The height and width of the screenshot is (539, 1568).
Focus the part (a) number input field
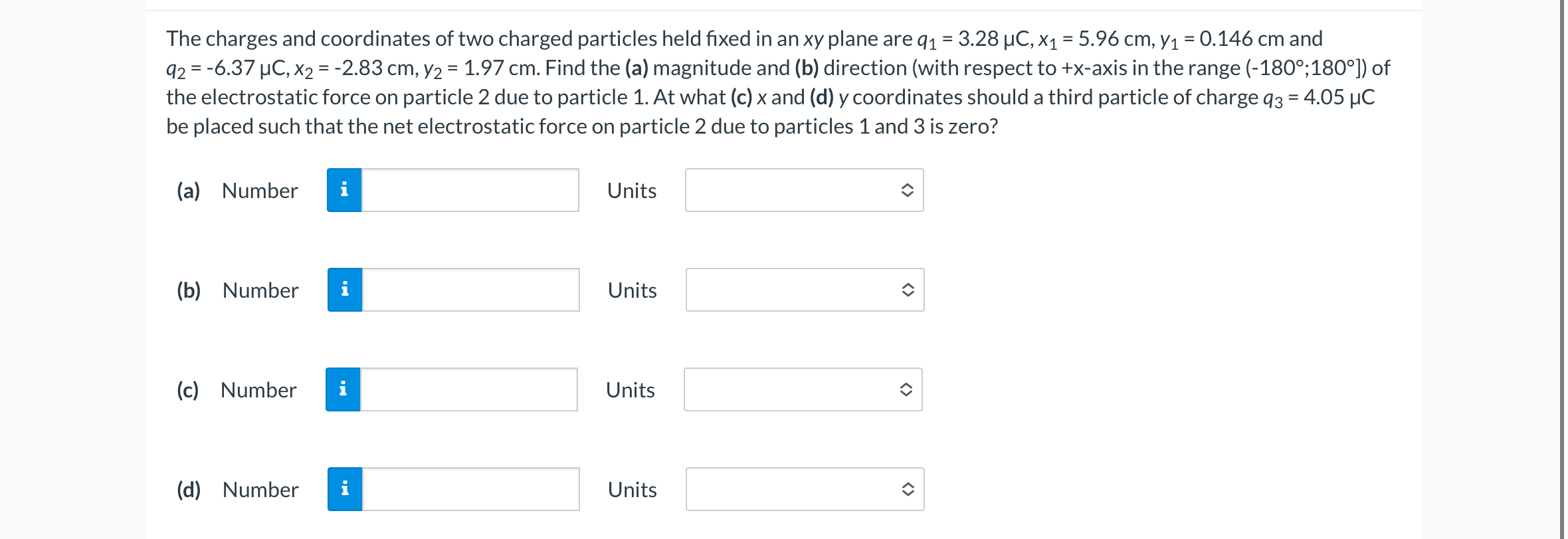coord(470,190)
